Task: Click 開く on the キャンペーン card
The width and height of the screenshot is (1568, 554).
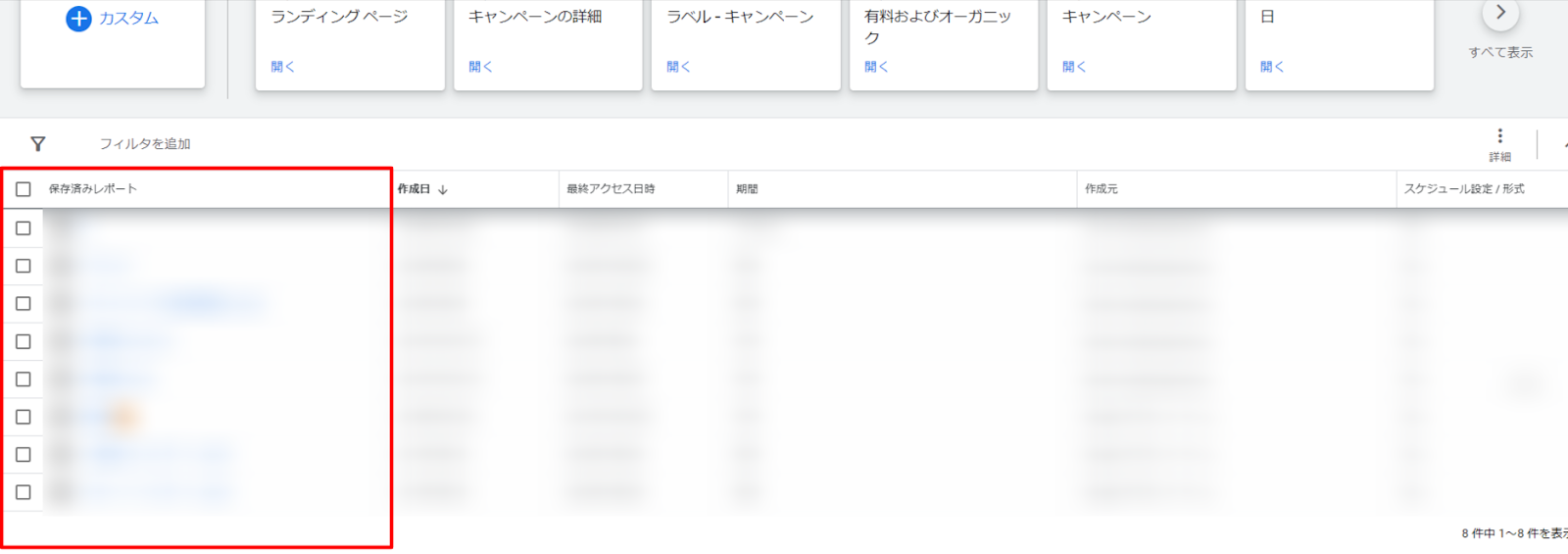Action: (1074, 67)
